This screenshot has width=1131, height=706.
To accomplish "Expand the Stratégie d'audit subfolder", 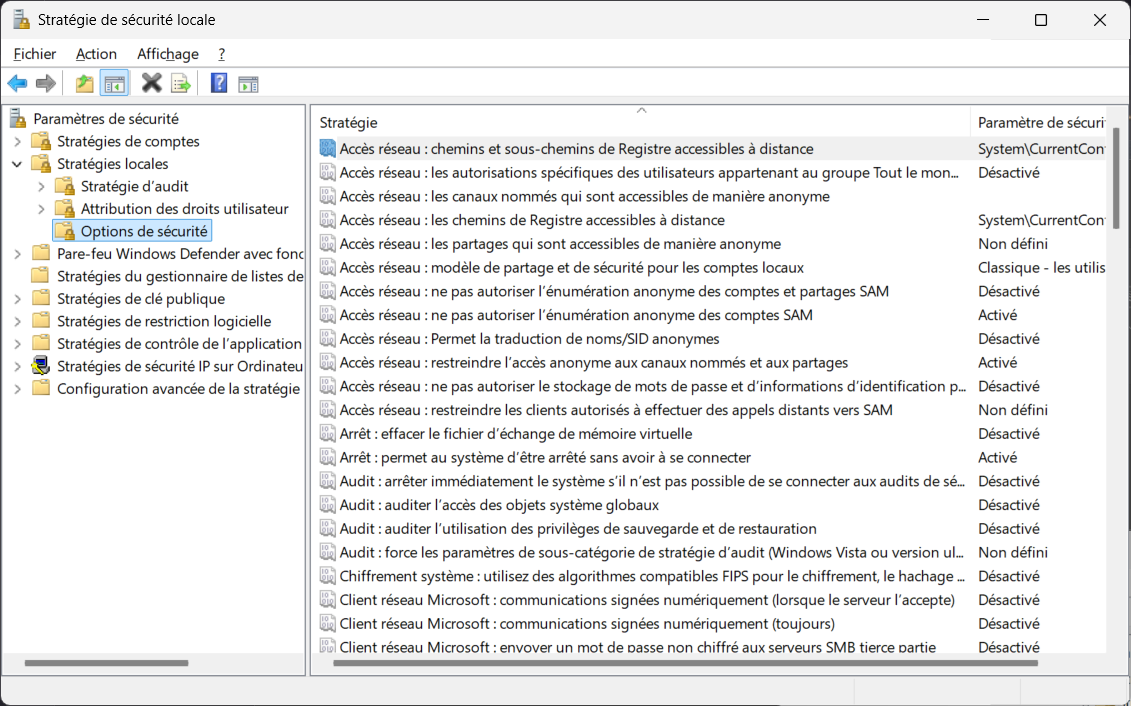I will [41, 187].
